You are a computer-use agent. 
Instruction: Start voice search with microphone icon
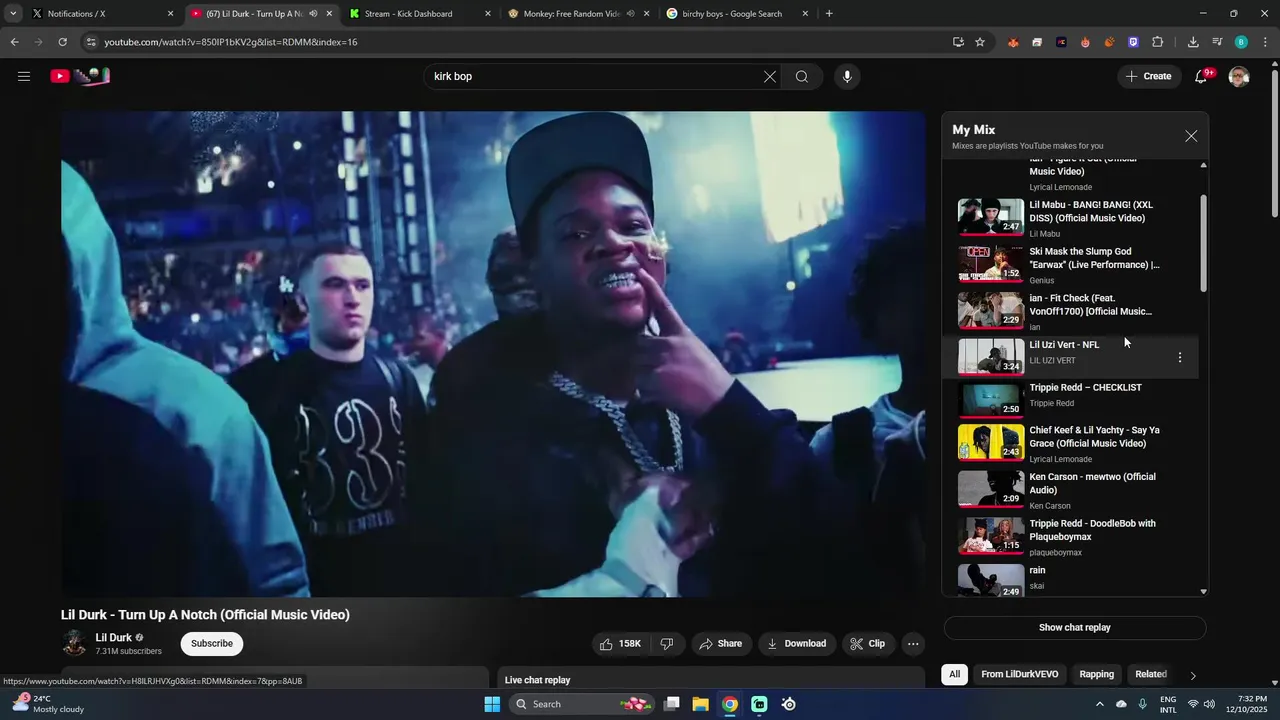(x=847, y=76)
